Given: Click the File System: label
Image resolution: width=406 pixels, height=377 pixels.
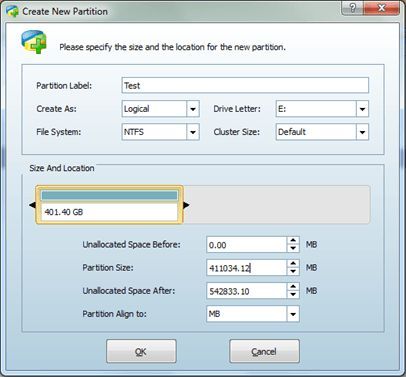Looking at the screenshot, I should (59, 132).
